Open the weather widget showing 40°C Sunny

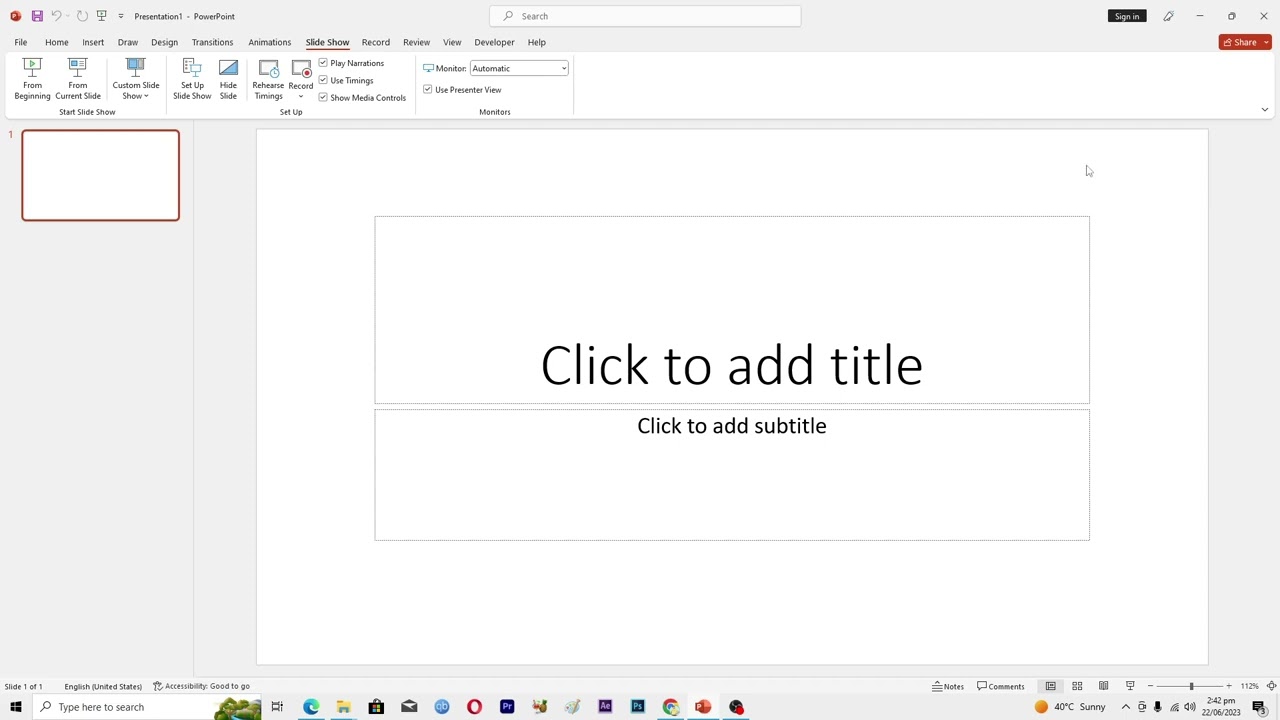click(x=1070, y=707)
